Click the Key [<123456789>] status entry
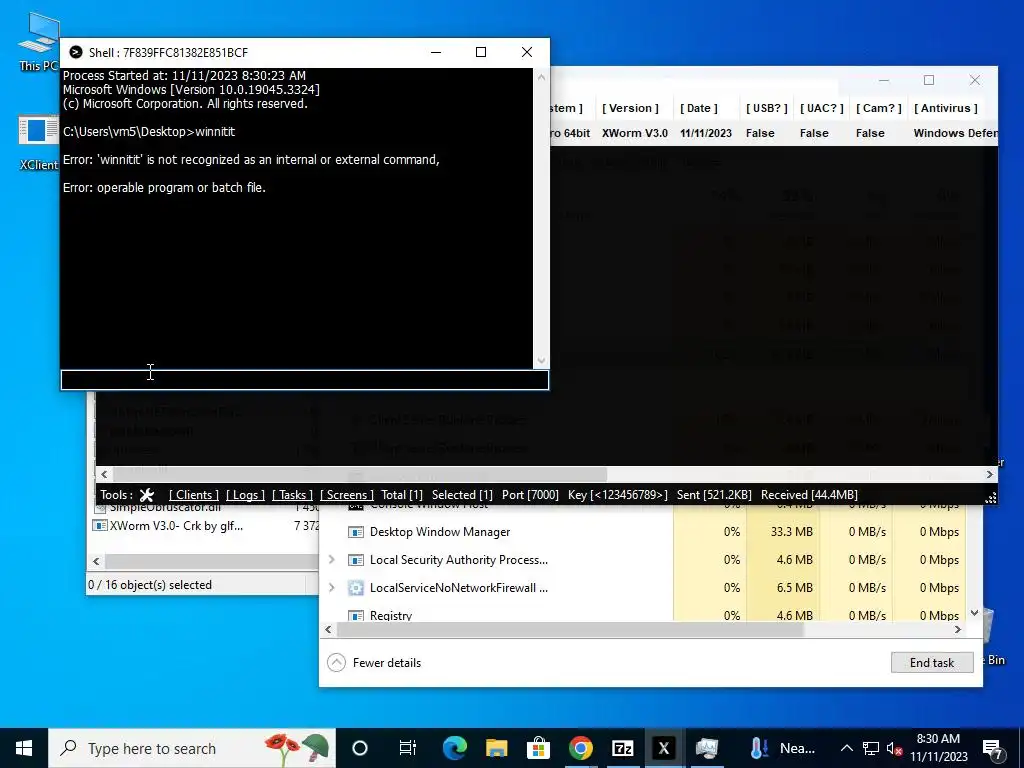This screenshot has height=768, width=1024. click(x=618, y=495)
